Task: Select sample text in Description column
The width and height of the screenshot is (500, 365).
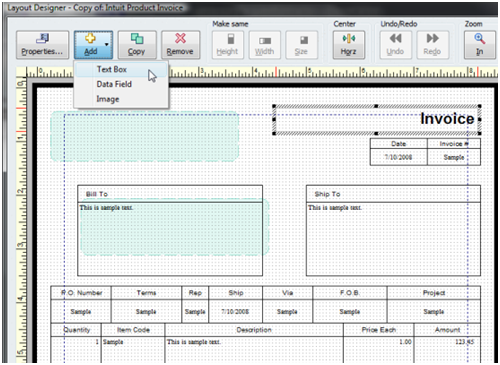Action: [193, 342]
